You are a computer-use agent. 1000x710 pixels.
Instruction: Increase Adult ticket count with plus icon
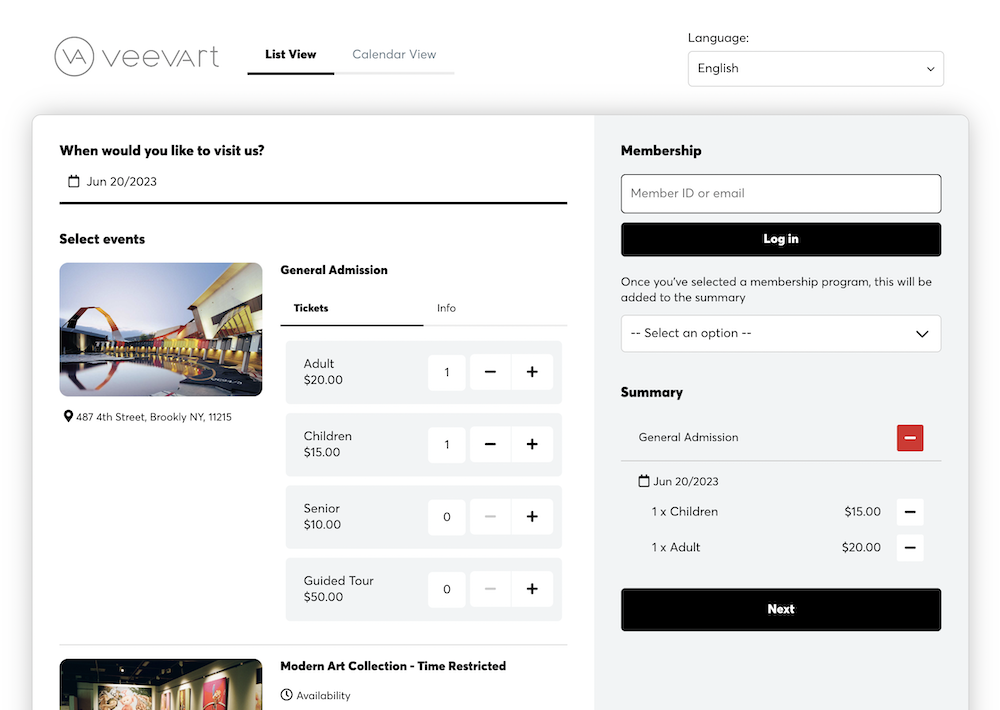pyautogui.click(x=532, y=372)
